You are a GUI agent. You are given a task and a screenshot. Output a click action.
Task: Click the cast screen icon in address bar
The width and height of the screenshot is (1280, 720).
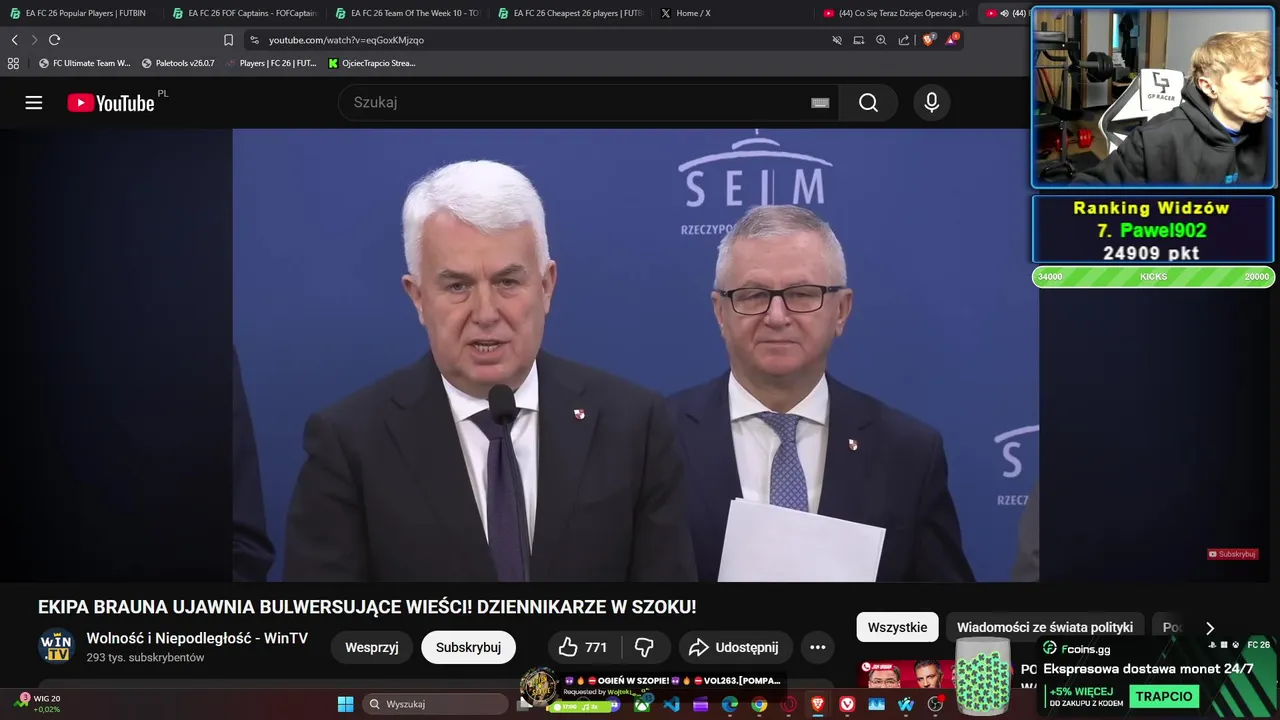pyautogui.click(x=858, y=40)
